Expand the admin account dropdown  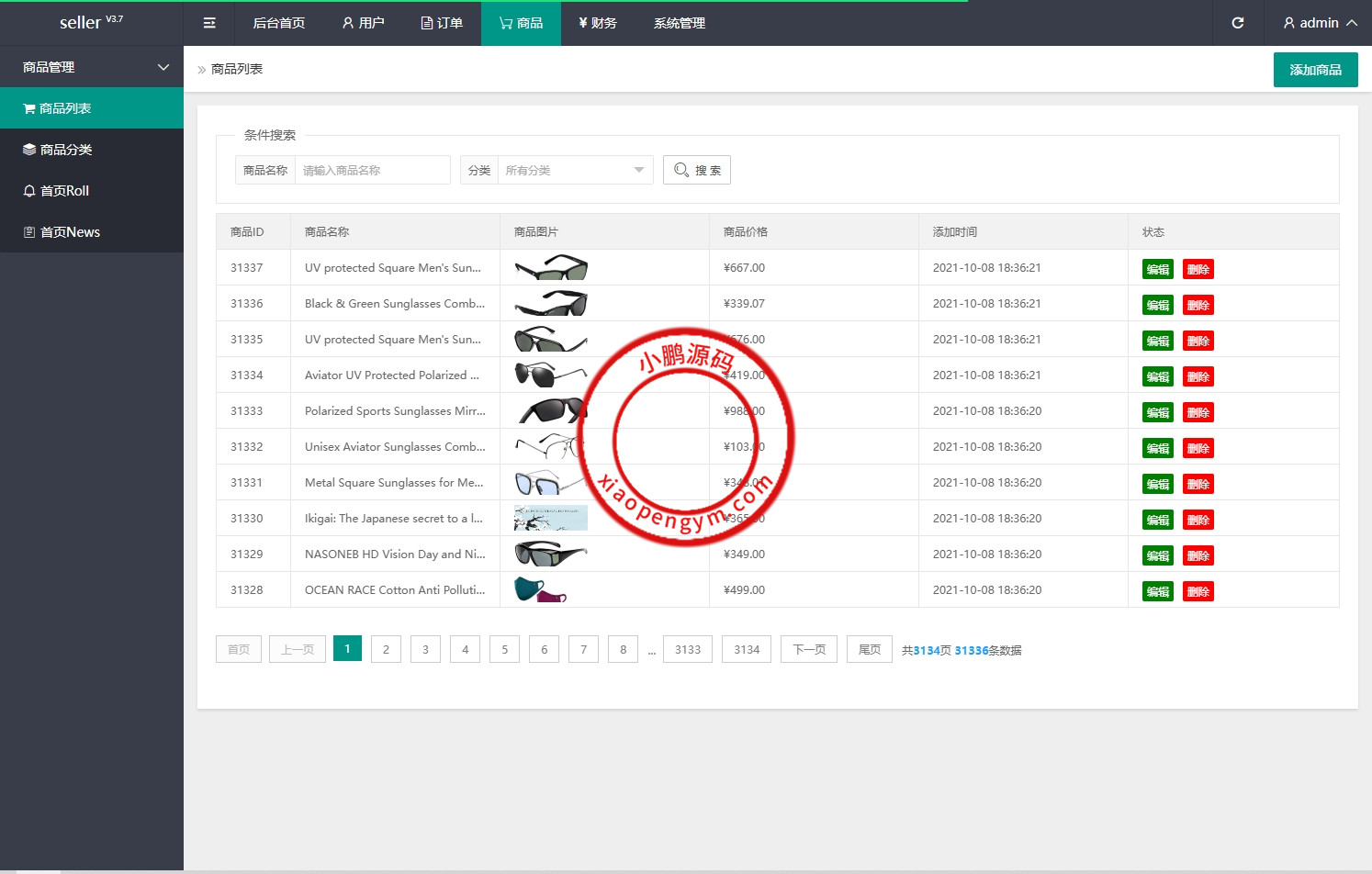[x=1320, y=23]
